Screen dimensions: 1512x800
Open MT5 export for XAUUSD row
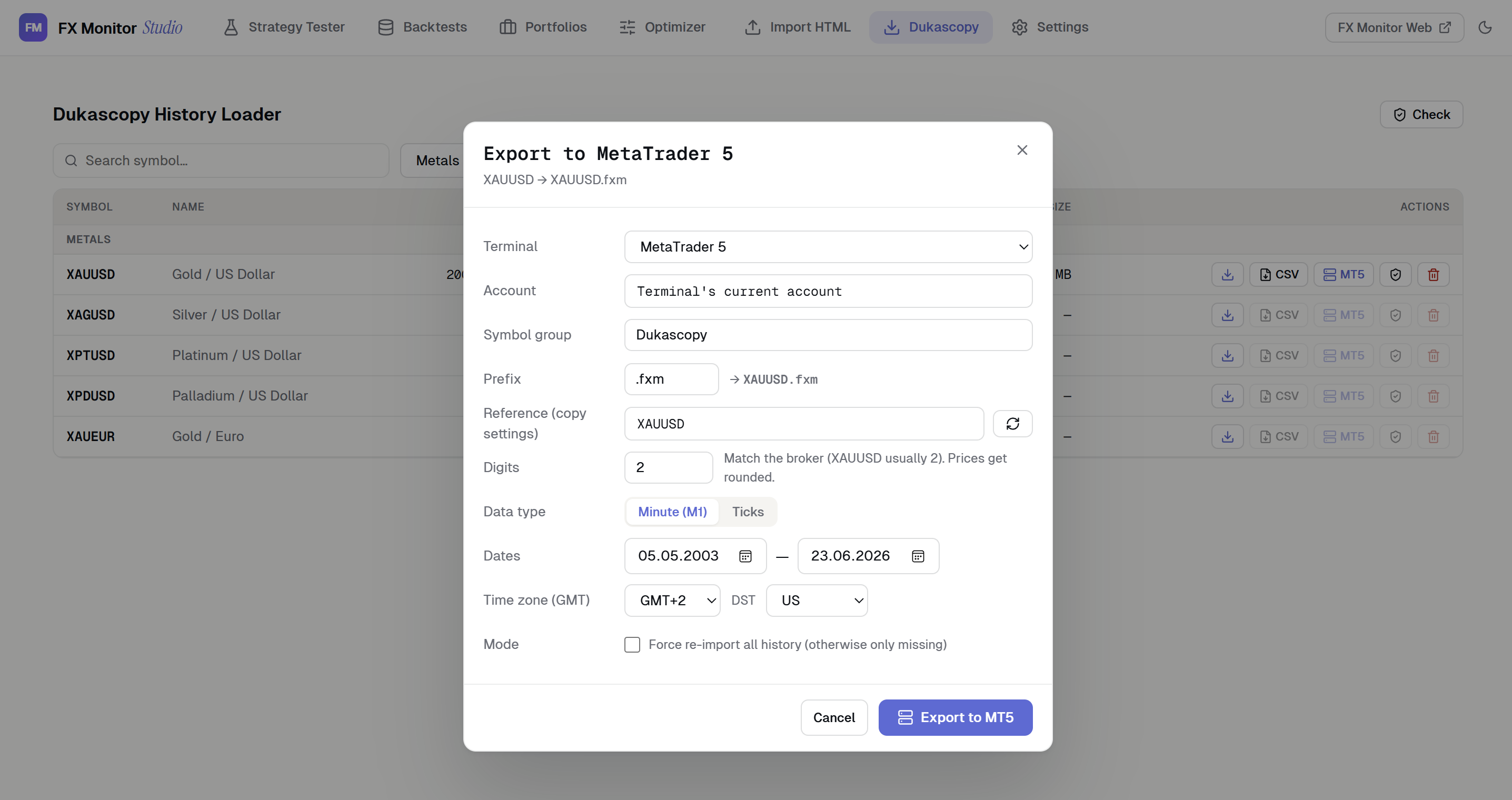1344,274
